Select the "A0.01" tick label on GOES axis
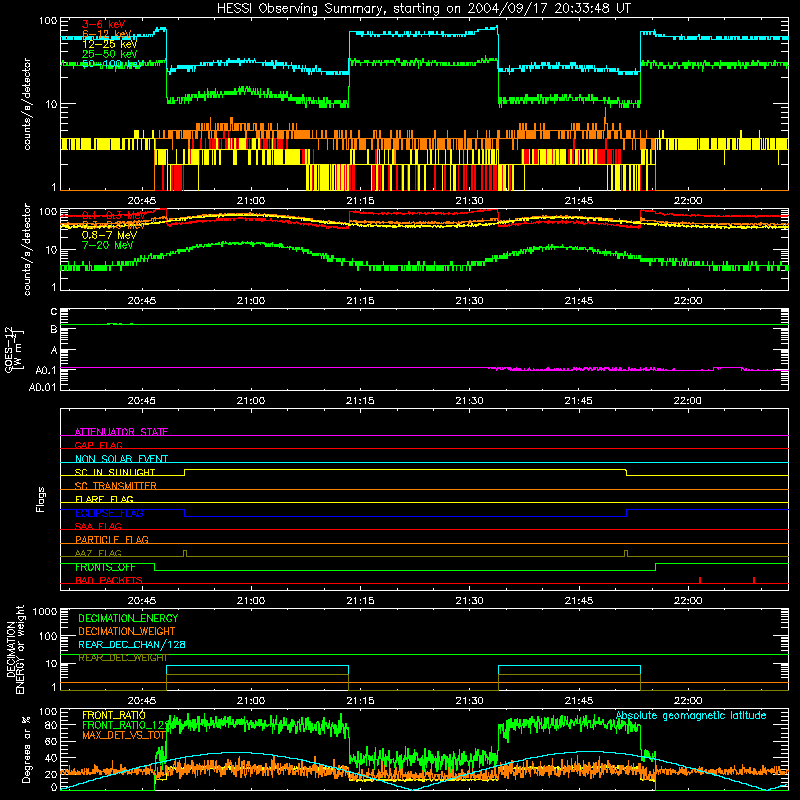Image resolution: width=800 pixels, height=800 pixels. [x=43, y=387]
